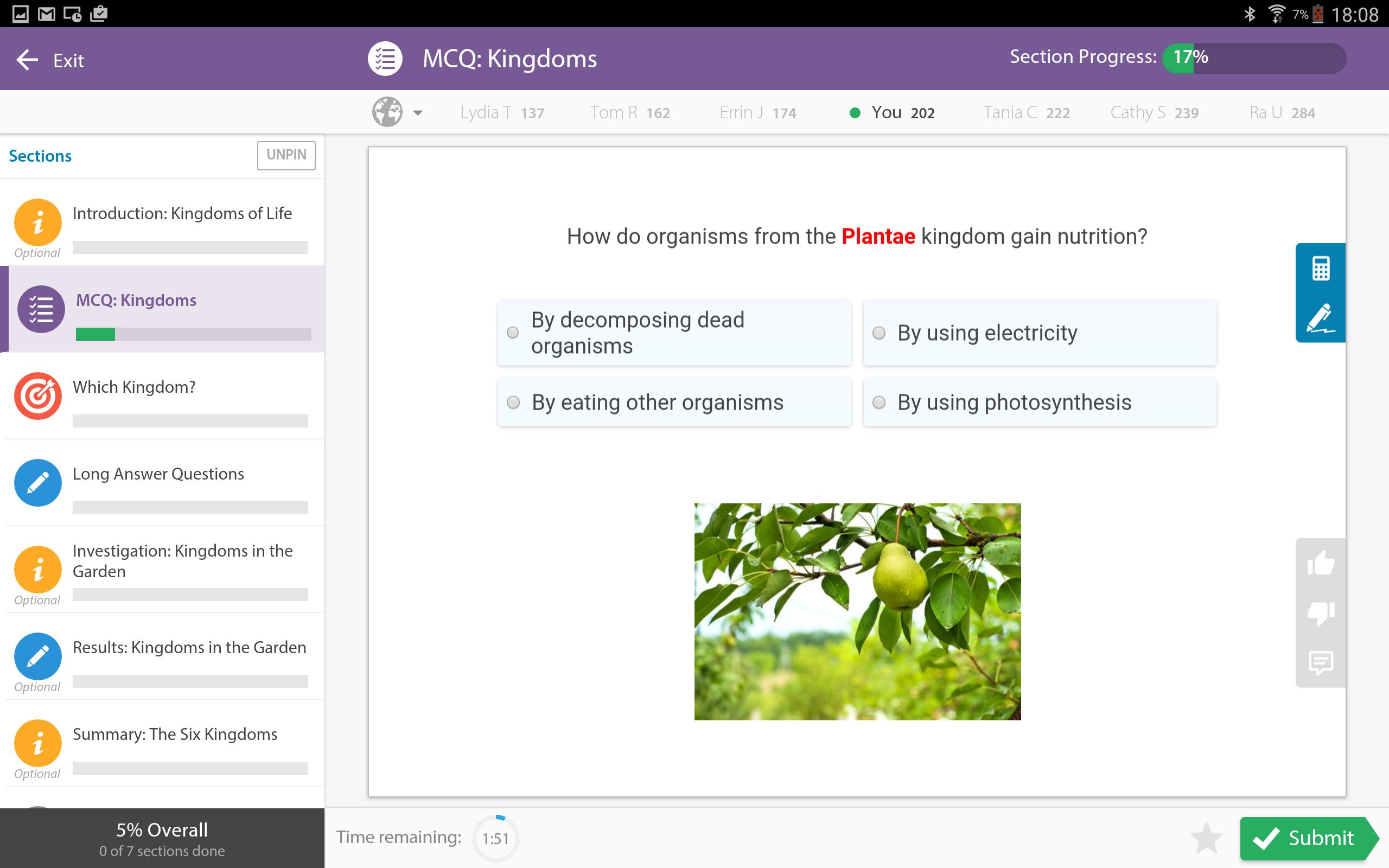This screenshot has width=1389, height=868.
Task: Click You 202 on leaderboard
Action: pyautogui.click(x=893, y=112)
